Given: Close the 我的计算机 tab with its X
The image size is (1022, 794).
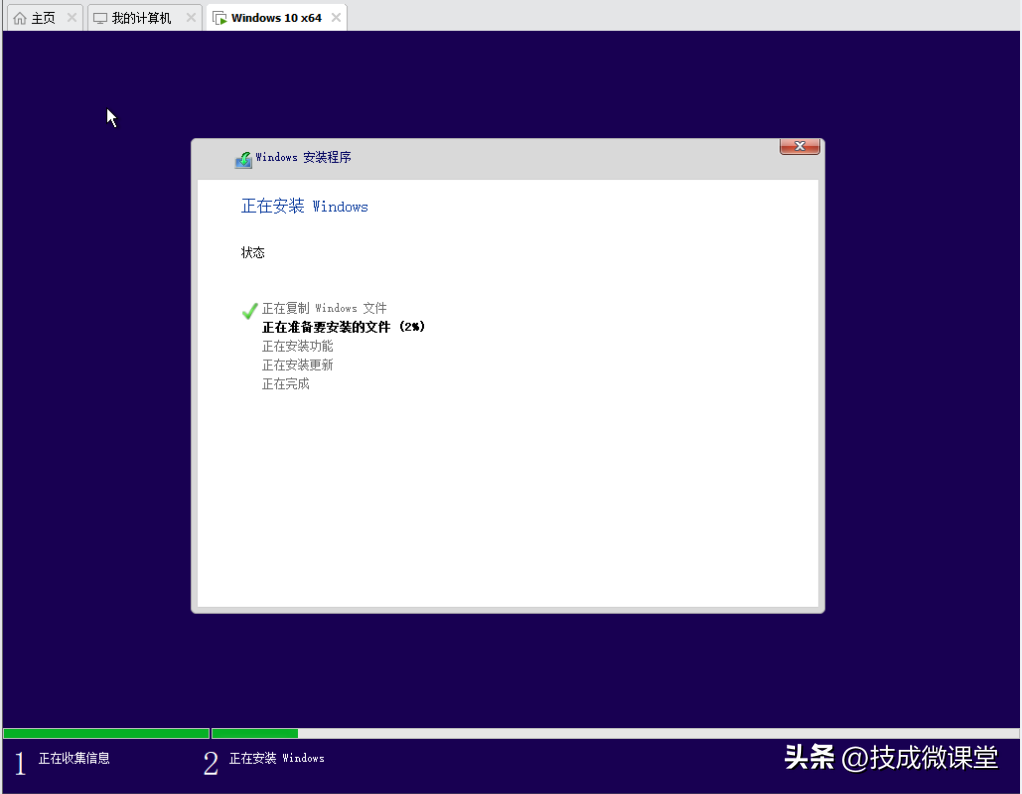Looking at the screenshot, I should coord(190,18).
